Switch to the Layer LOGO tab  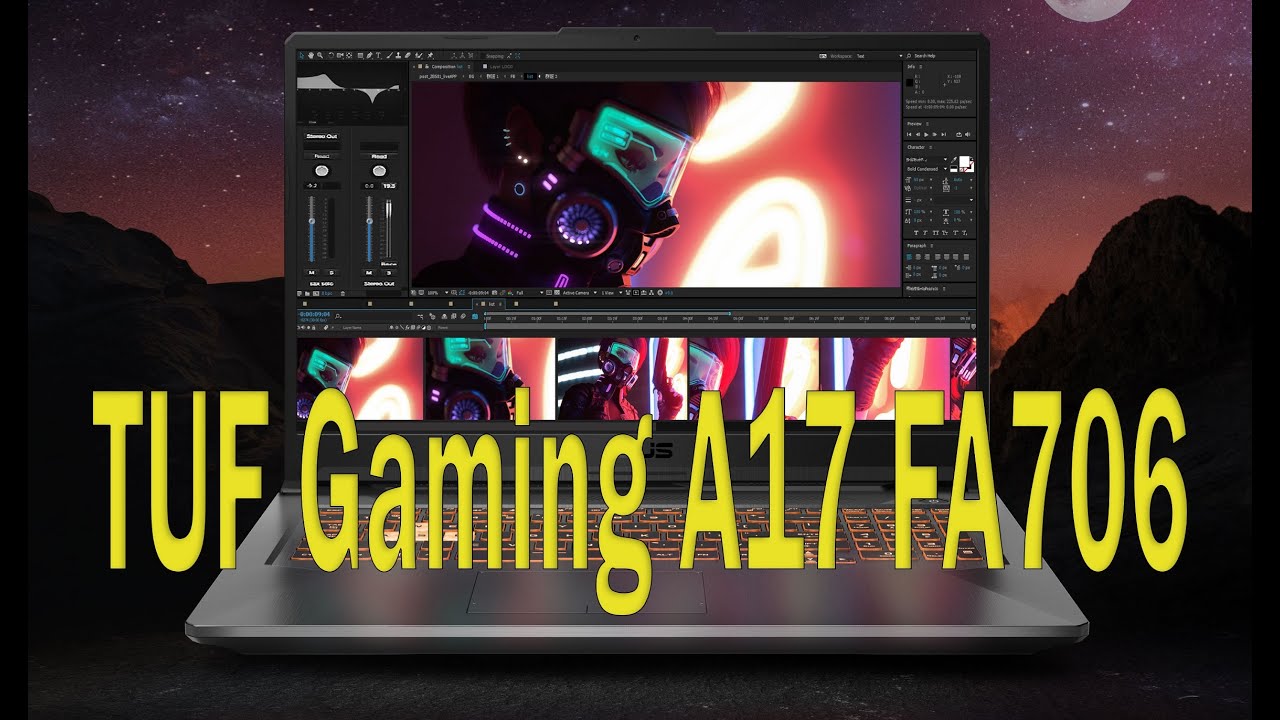point(501,66)
